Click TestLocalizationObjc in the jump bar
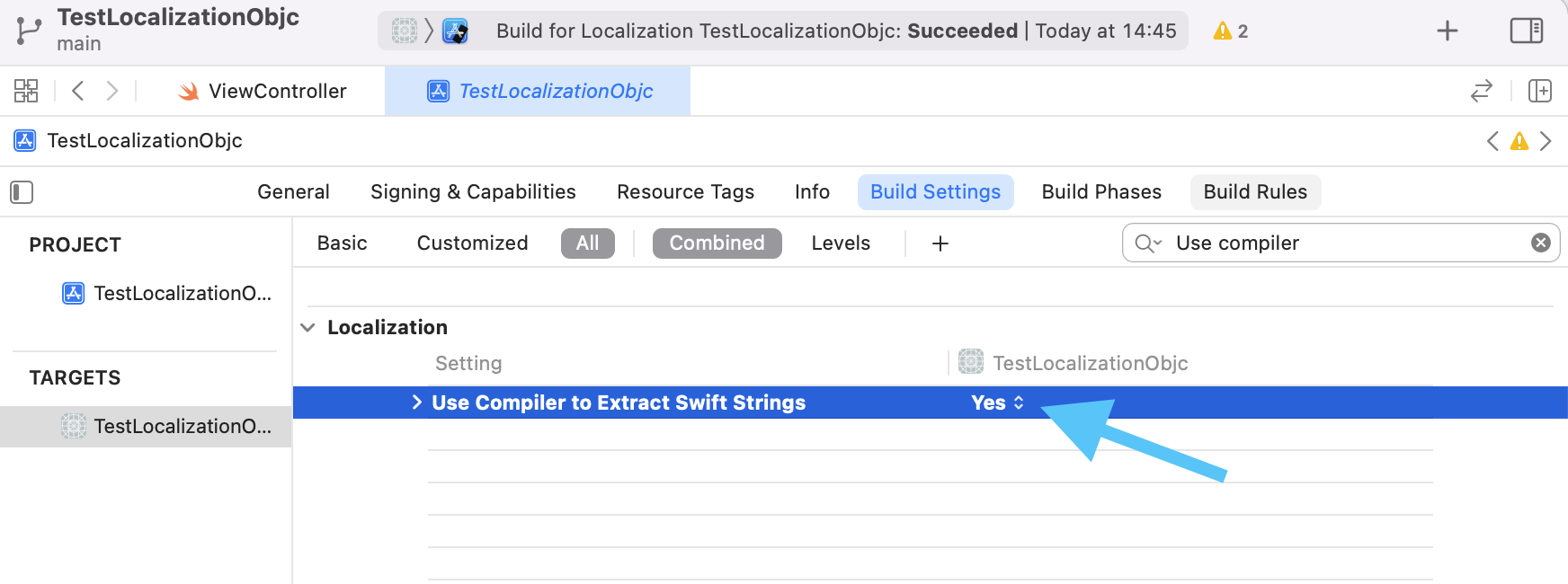Viewport: 1568px width, 584px height. (129, 140)
